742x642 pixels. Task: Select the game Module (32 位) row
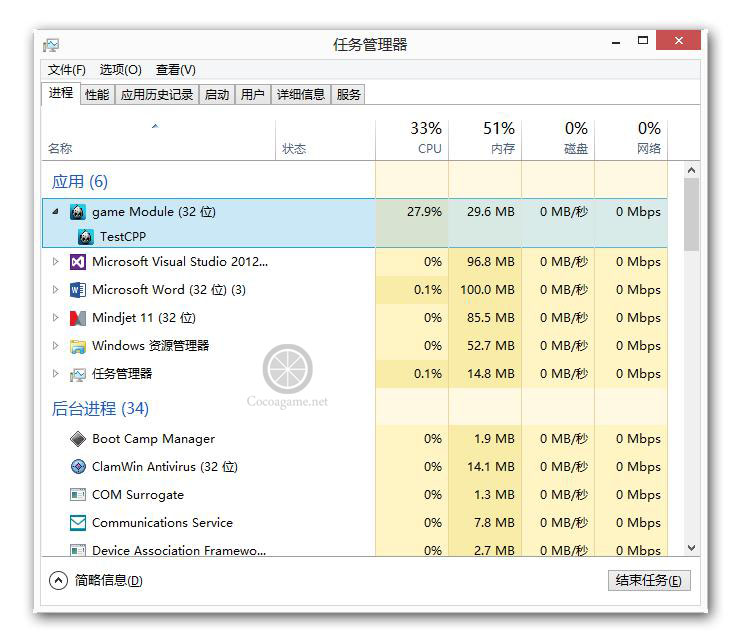355,211
